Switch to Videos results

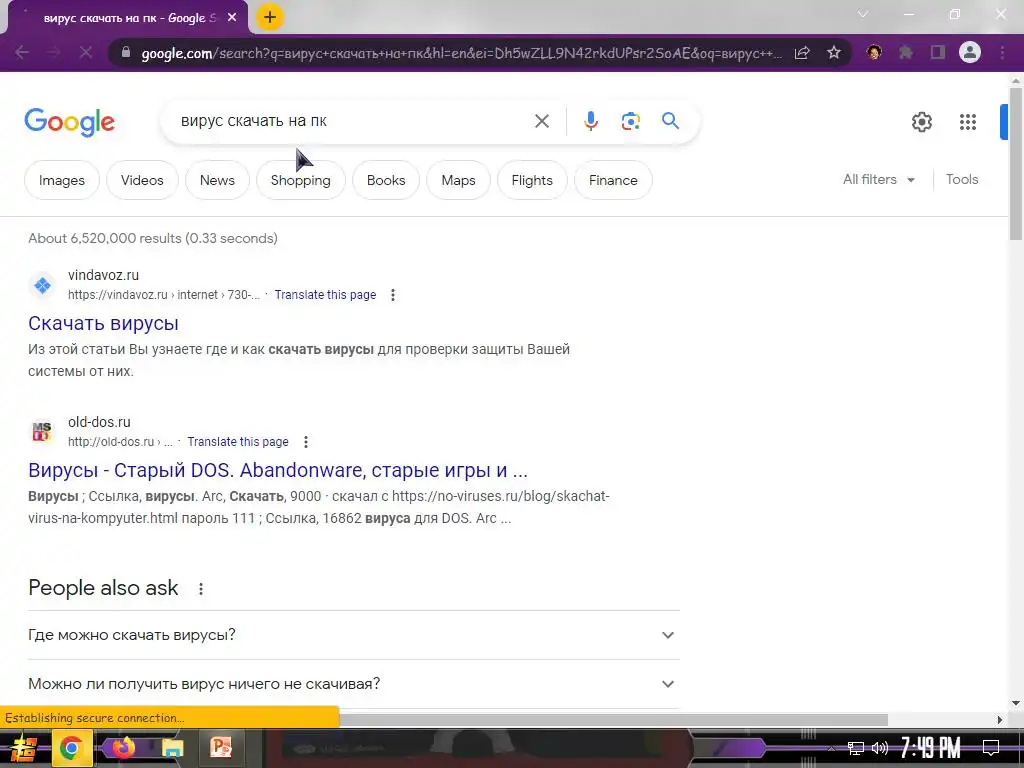(142, 180)
